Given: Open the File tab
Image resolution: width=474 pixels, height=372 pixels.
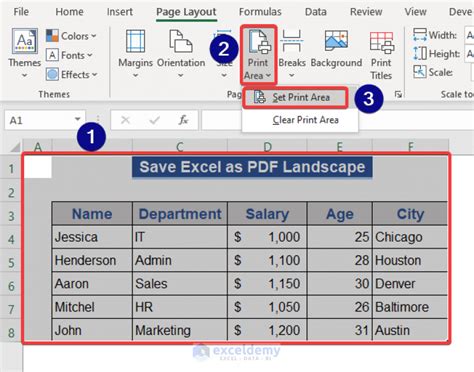Looking at the screenshot, I should (21, 12).
